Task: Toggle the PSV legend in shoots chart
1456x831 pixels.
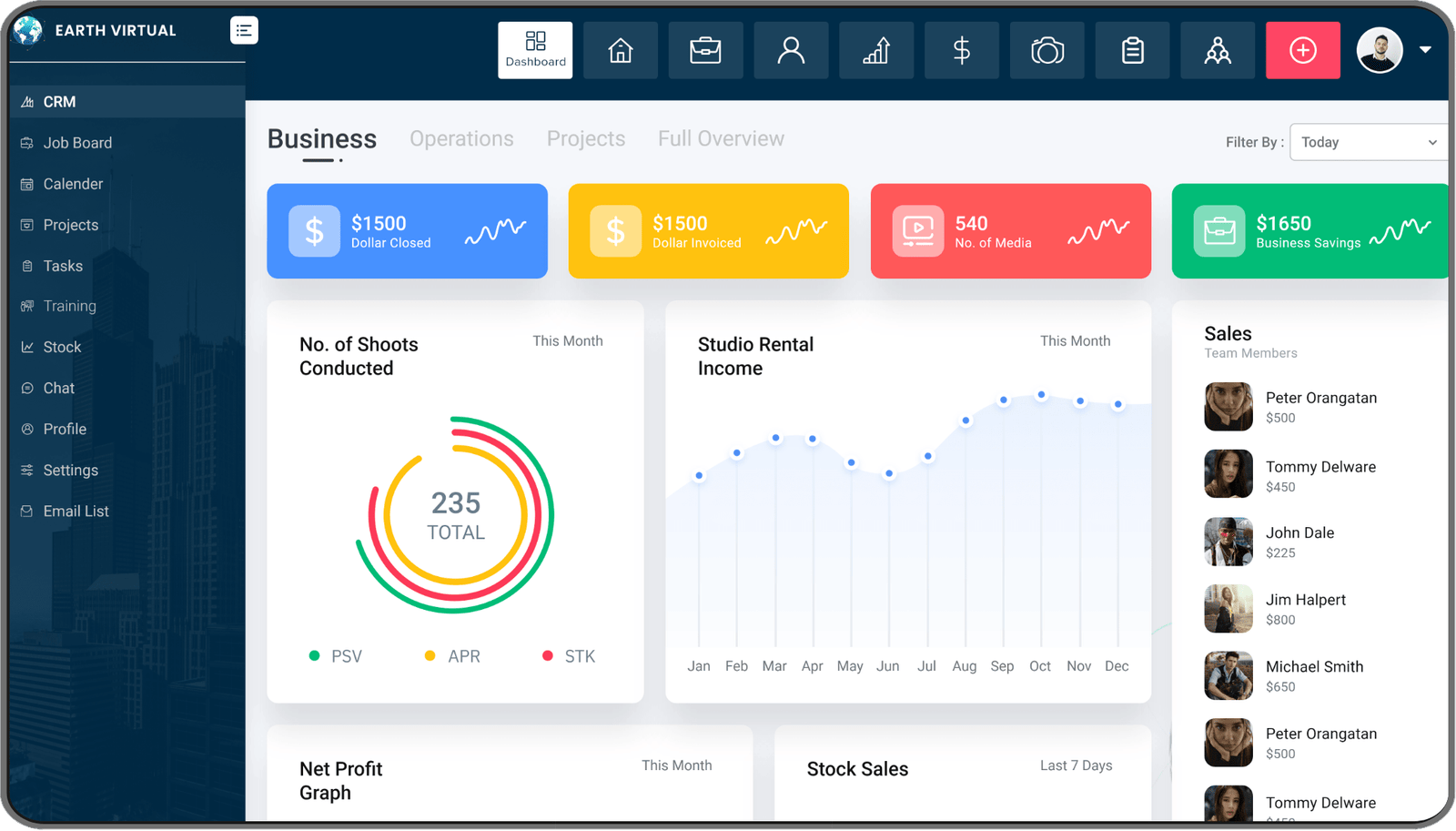Action: pos(336,656)
